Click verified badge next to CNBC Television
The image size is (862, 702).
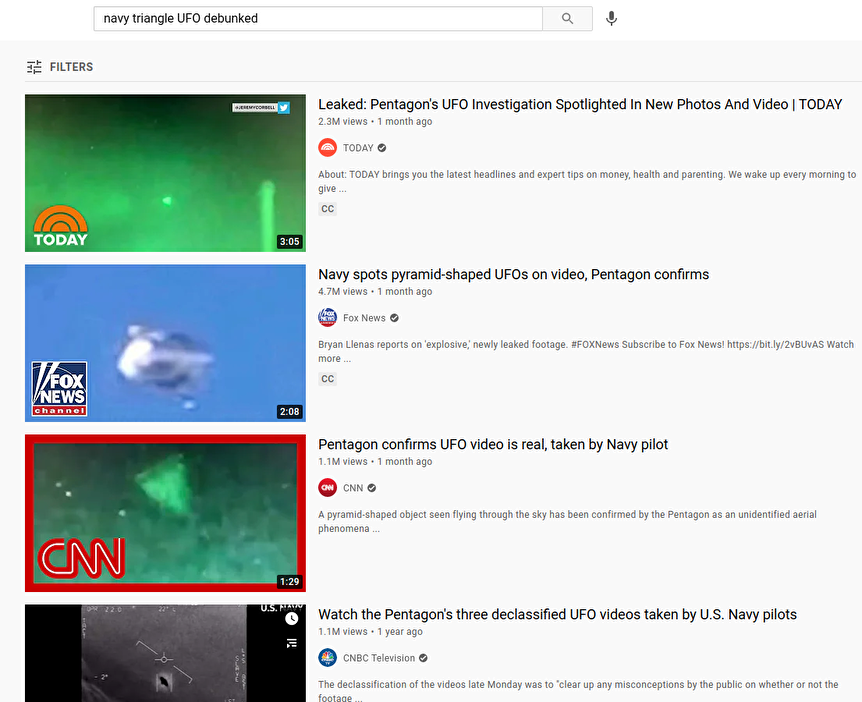[423, 658]
